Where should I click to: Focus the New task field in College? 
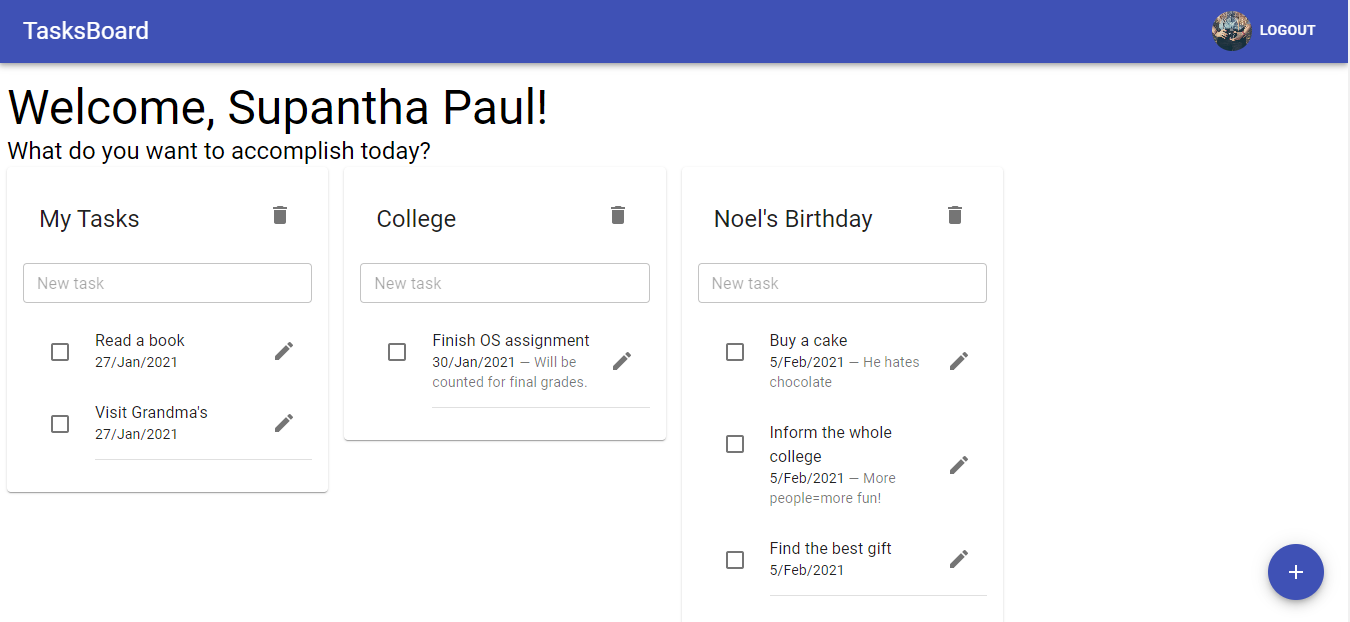point(504,283)
